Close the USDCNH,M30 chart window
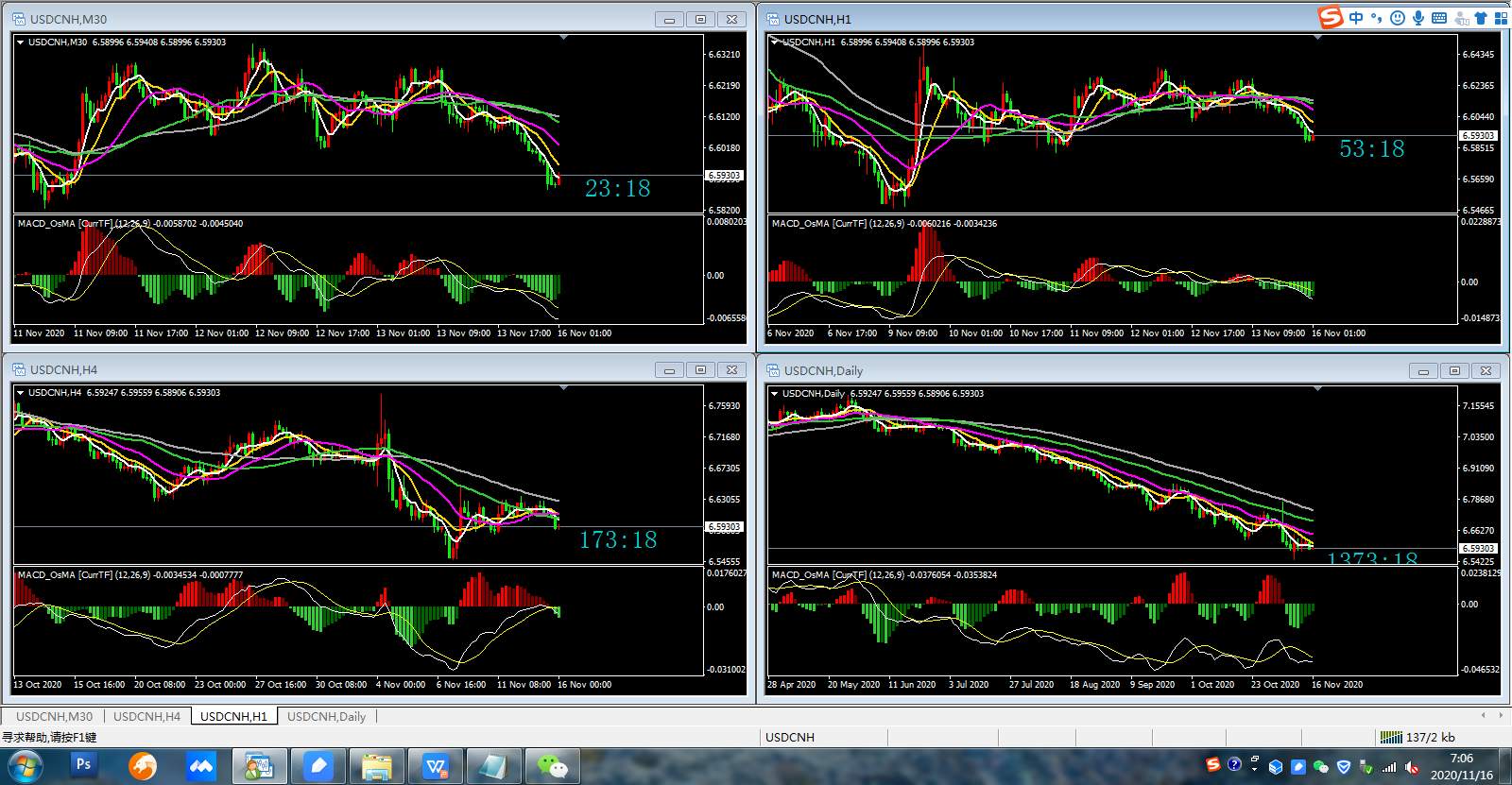 point(732,19)
